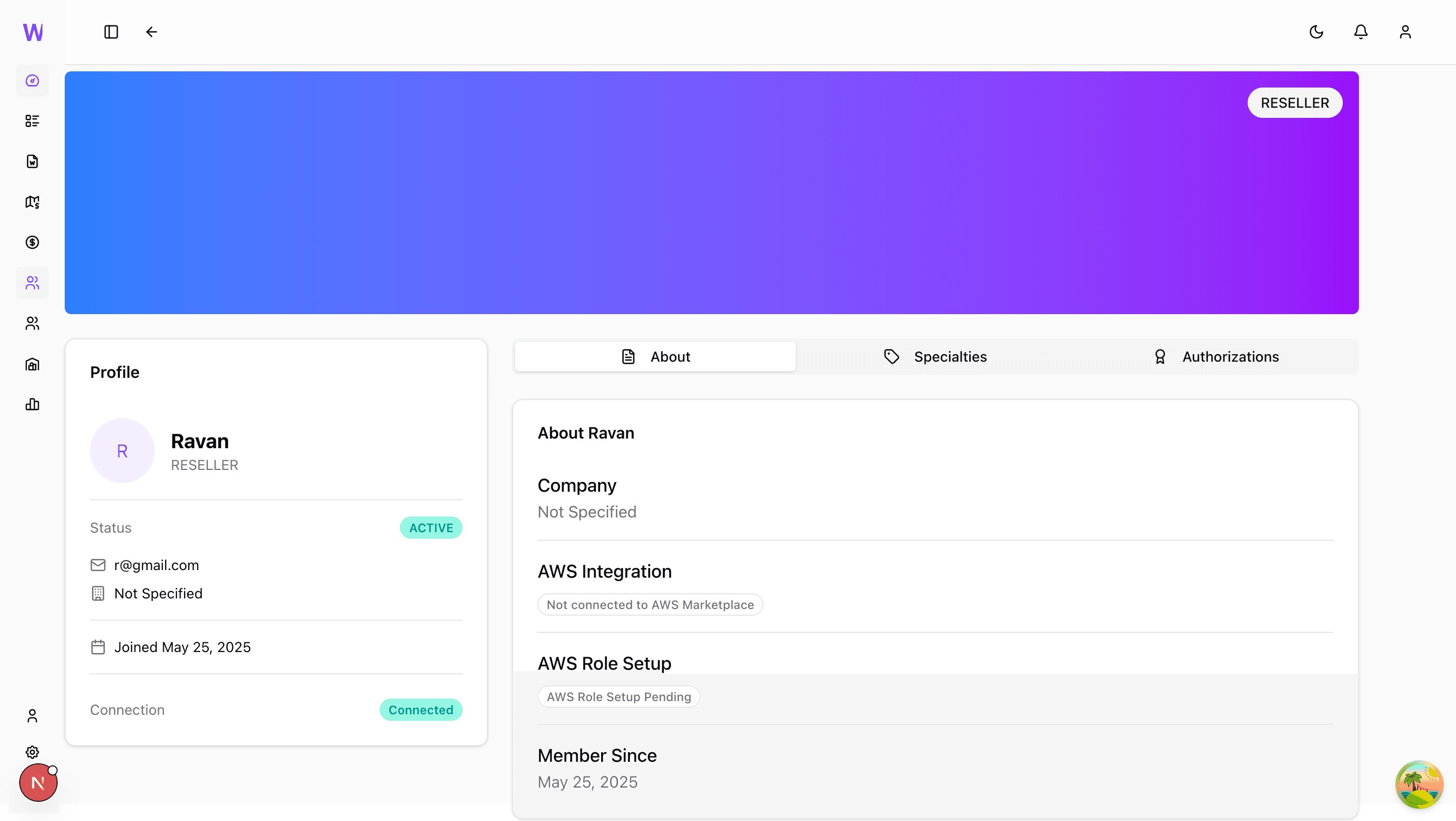Open the dashboard gauge icon in sidebar
This screenshot has height=821, width=1456.
32,81
